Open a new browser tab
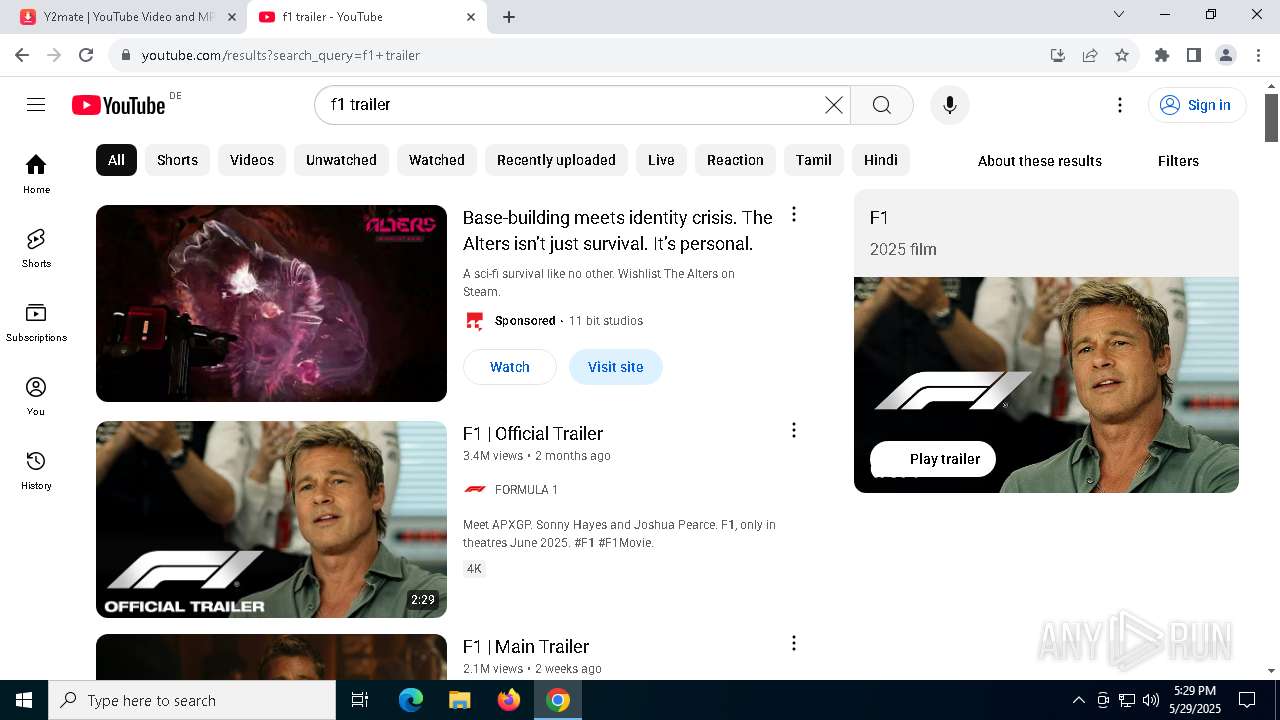Image resolution: width=1280 pixels, height=720 pixels. [509, 17]
